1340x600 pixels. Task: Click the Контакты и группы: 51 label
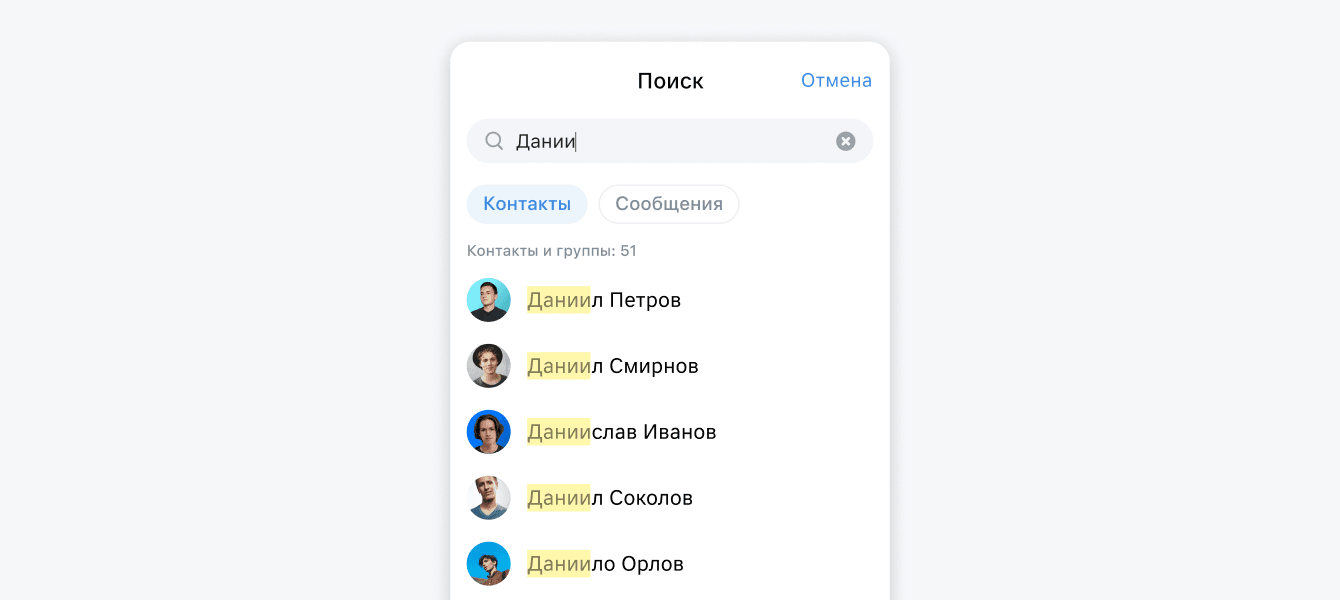coord(552,251)
